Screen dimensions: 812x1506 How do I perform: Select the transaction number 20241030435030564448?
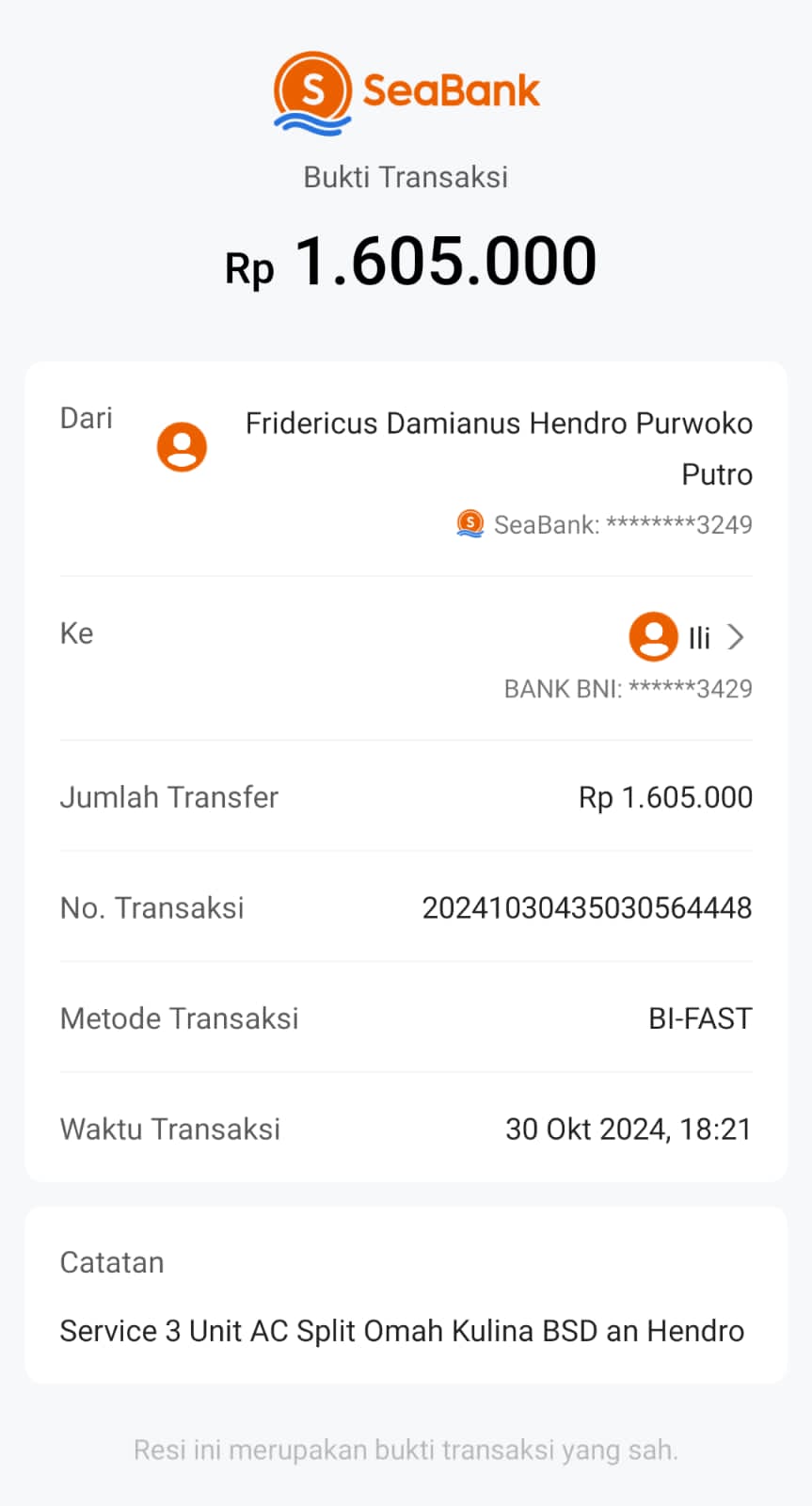[586, 907]
